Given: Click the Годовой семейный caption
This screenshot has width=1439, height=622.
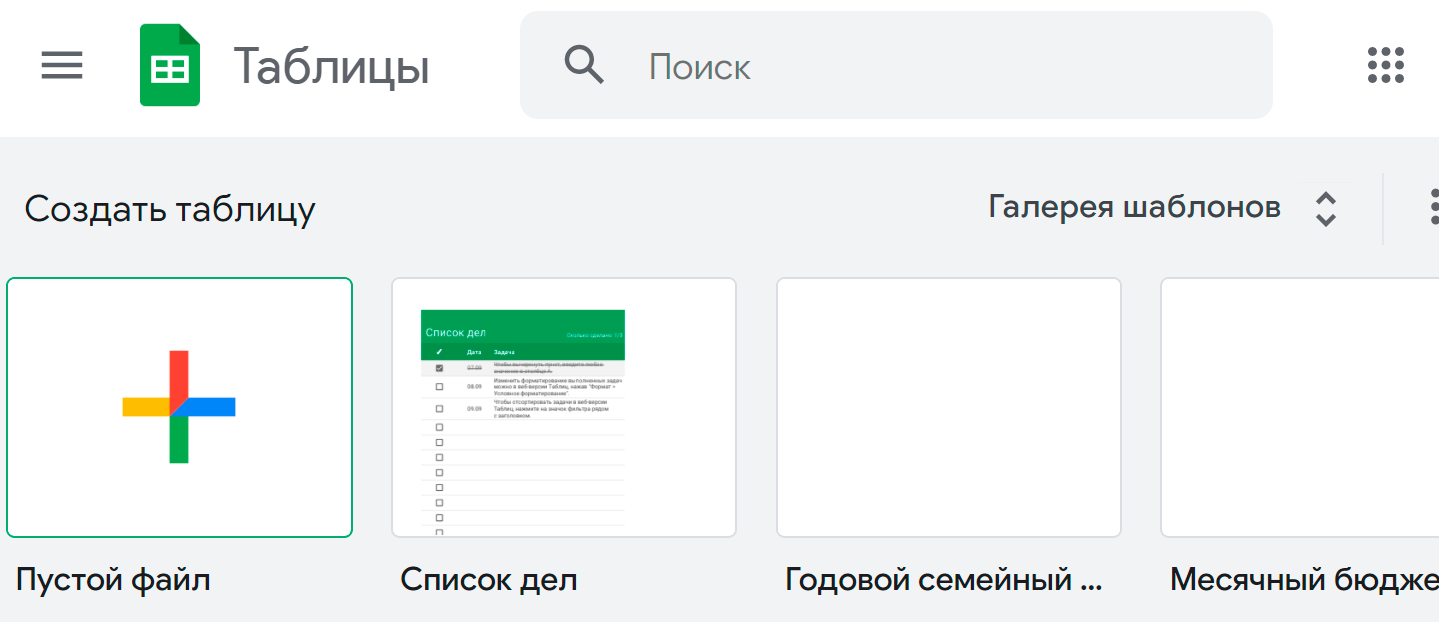Looking at the screenshot, I should [x=943, y=579].
